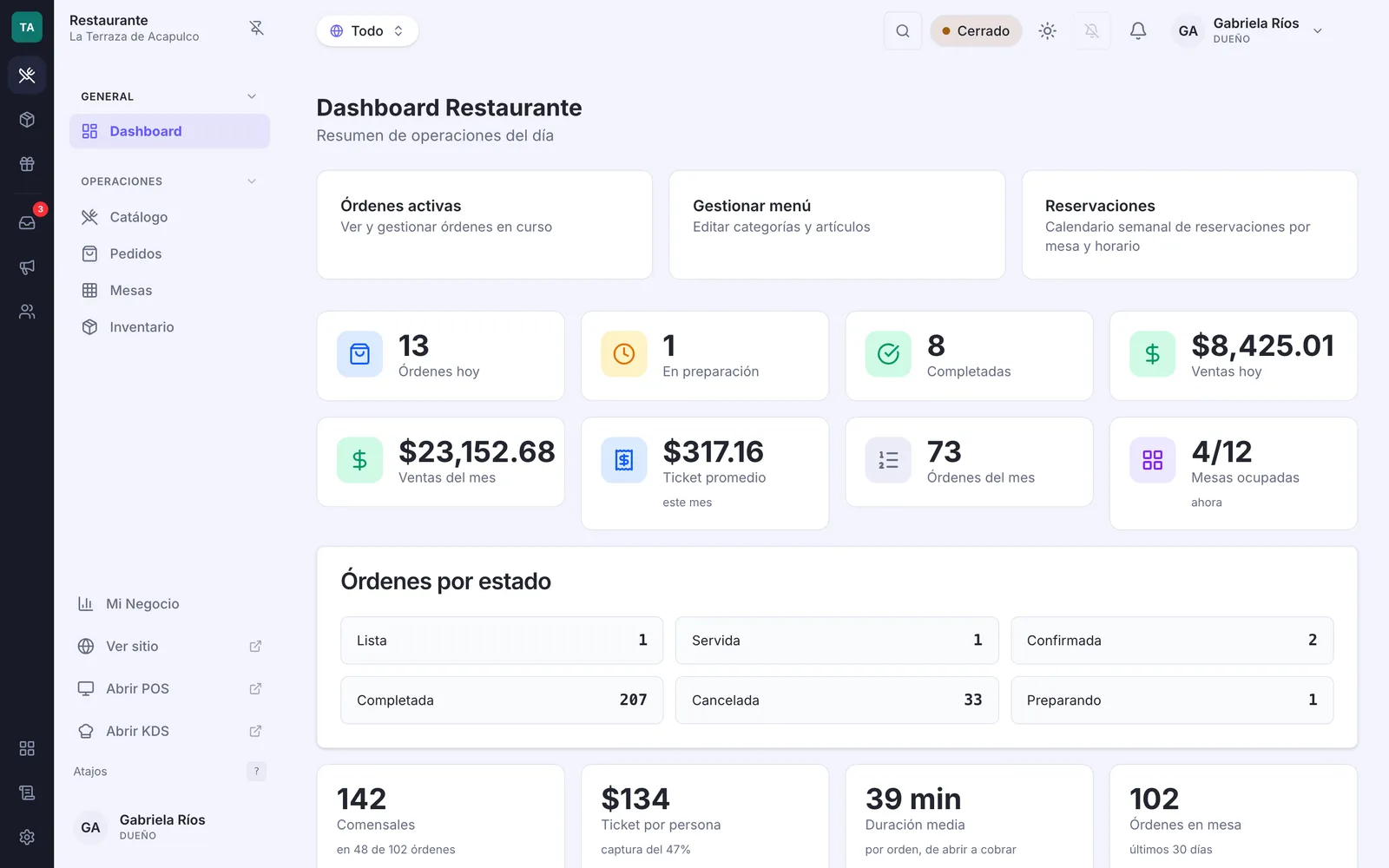Open the settings gear icon
The width and height of the screenshot is (1389, 868).
tap(27, 837)
